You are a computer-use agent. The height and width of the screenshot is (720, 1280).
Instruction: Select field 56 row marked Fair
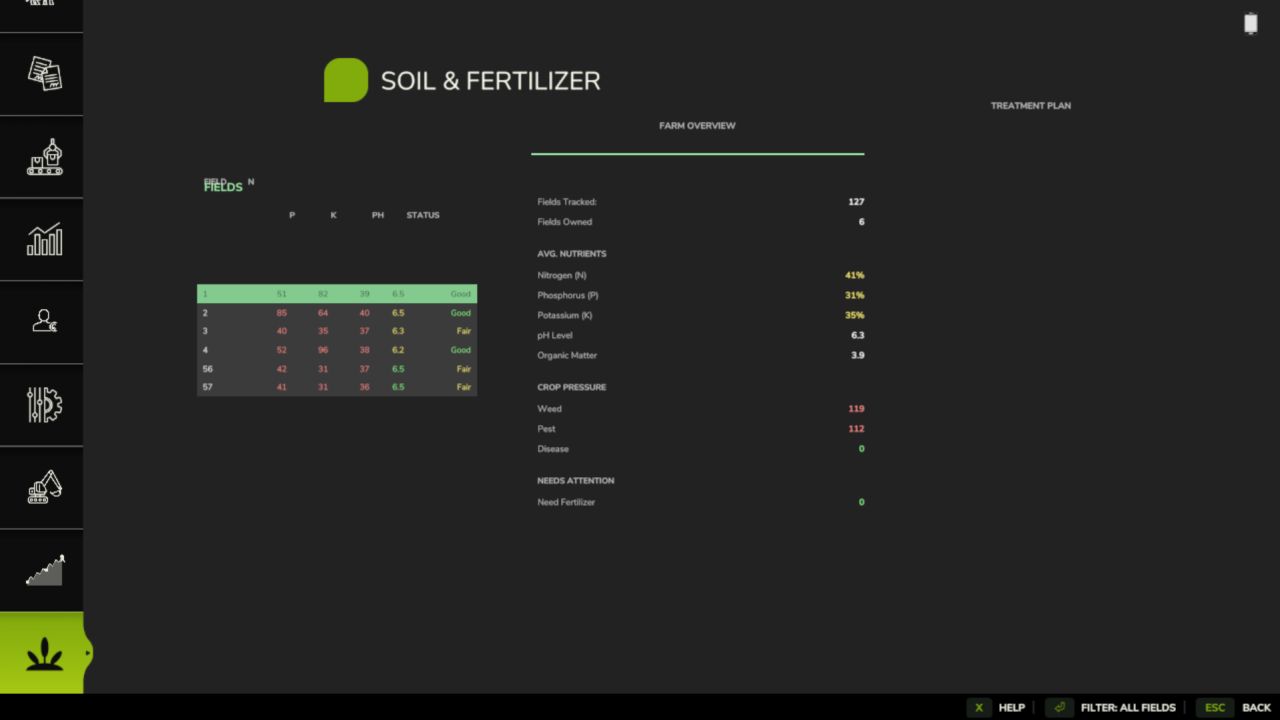click(x=336, y=368)
